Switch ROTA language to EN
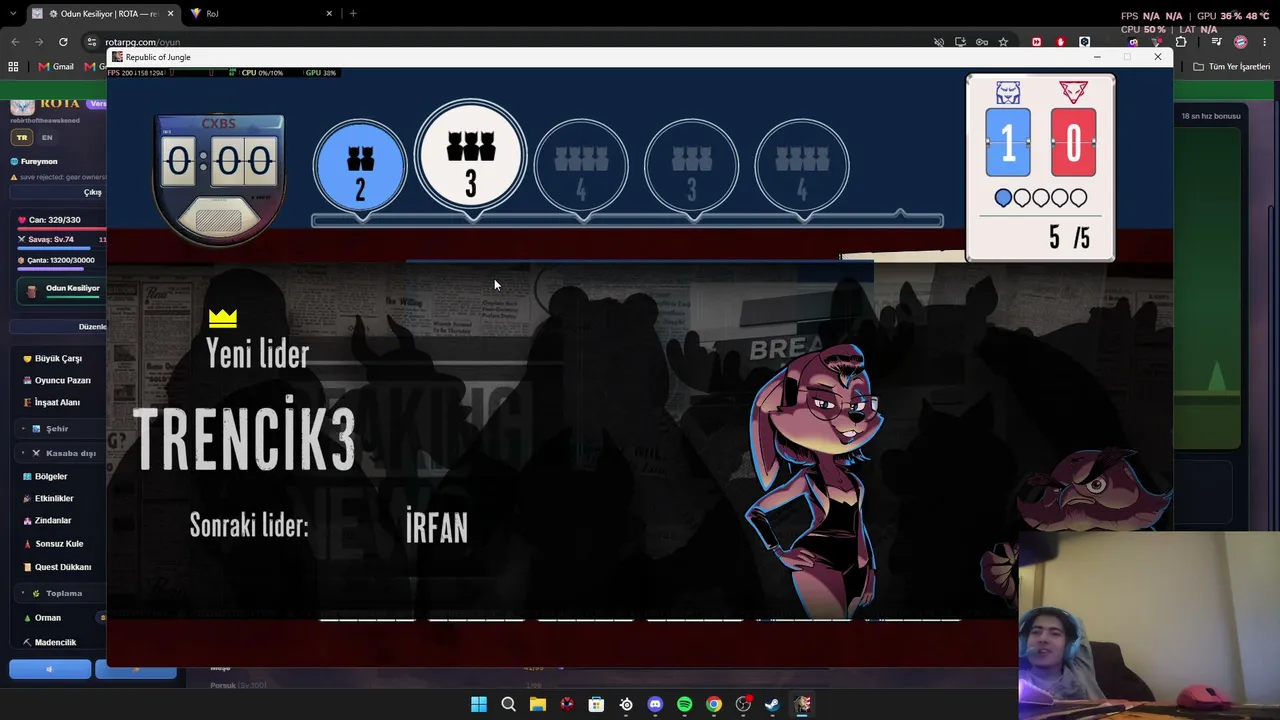The width and height of the screenshot is (1280, 720). [47, 137]
